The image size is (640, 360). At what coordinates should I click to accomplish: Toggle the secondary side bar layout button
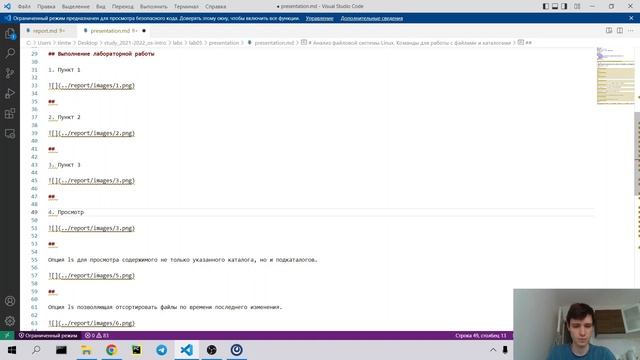(x=564, y=6)
